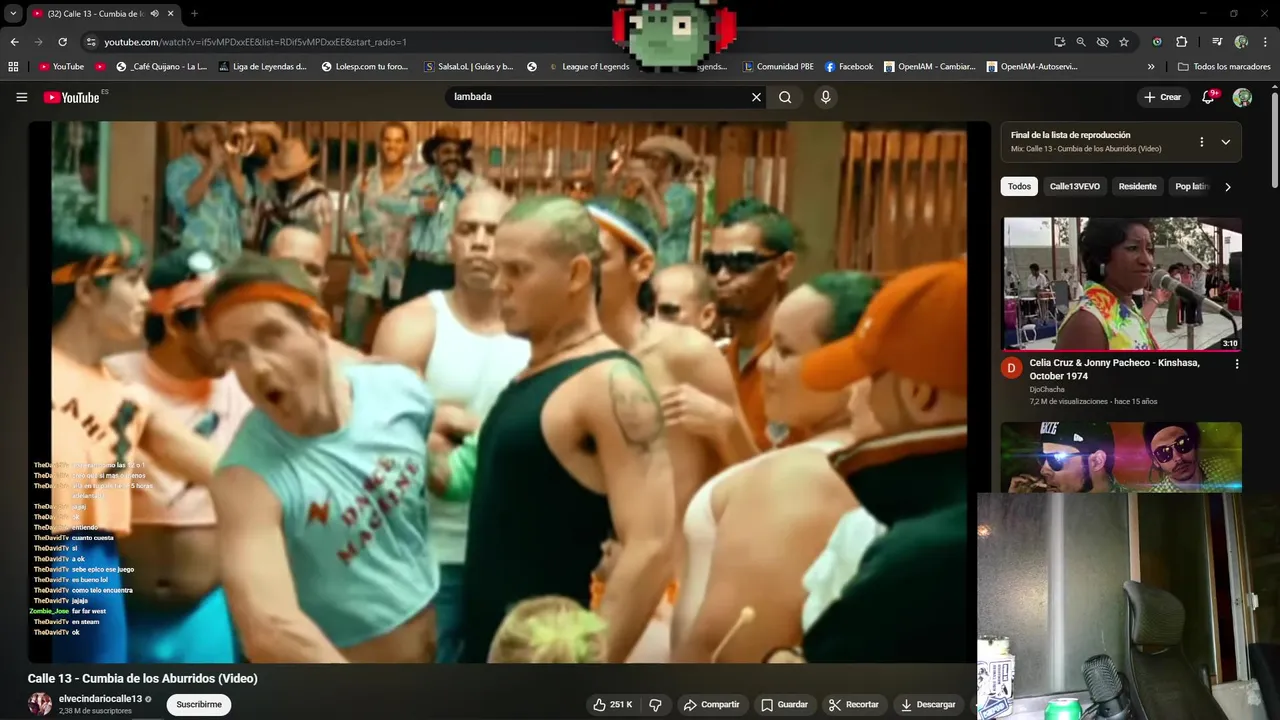Go to YouTube home via logo
Image resolution: width=1280 pixels, height=720 pixels.
pos(71,97)
